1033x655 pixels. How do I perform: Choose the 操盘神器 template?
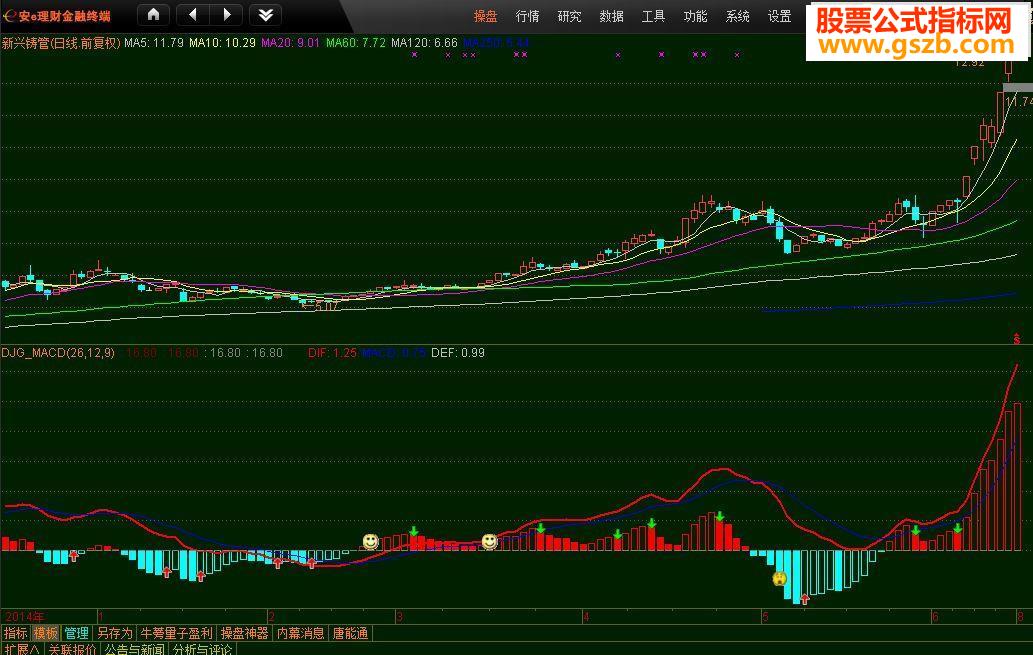pyautogui.click(x=244, y=633)
